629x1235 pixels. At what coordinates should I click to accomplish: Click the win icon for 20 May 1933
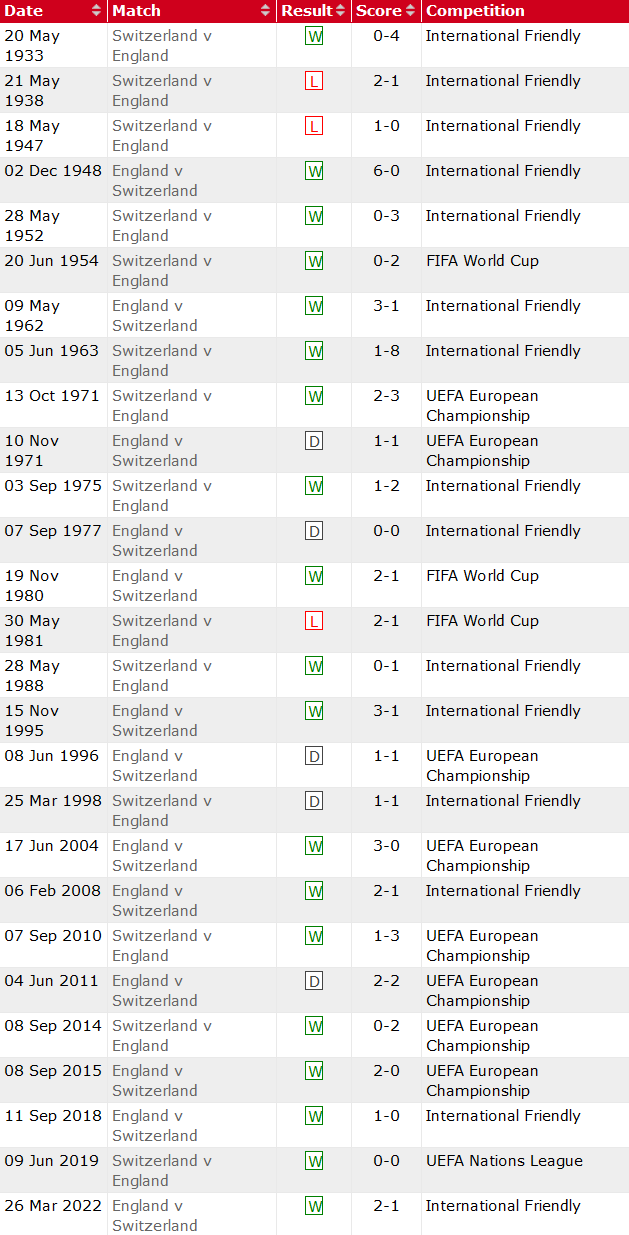point(314,36)
